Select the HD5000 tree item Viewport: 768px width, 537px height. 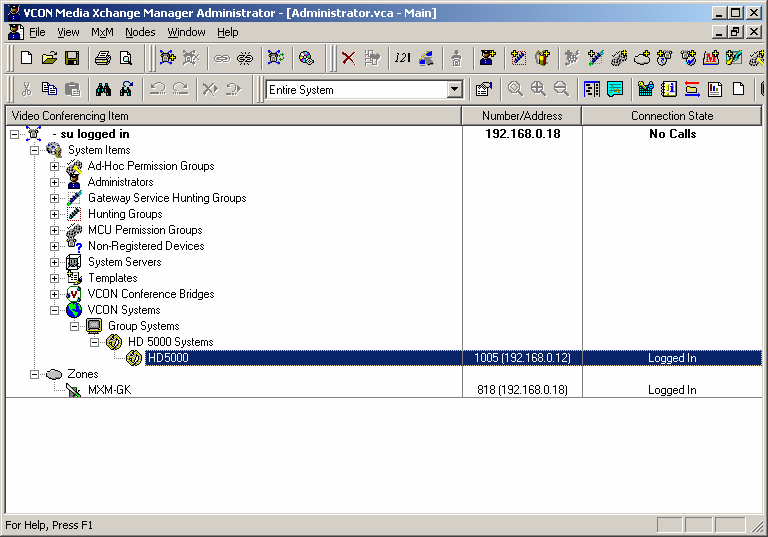168,358
